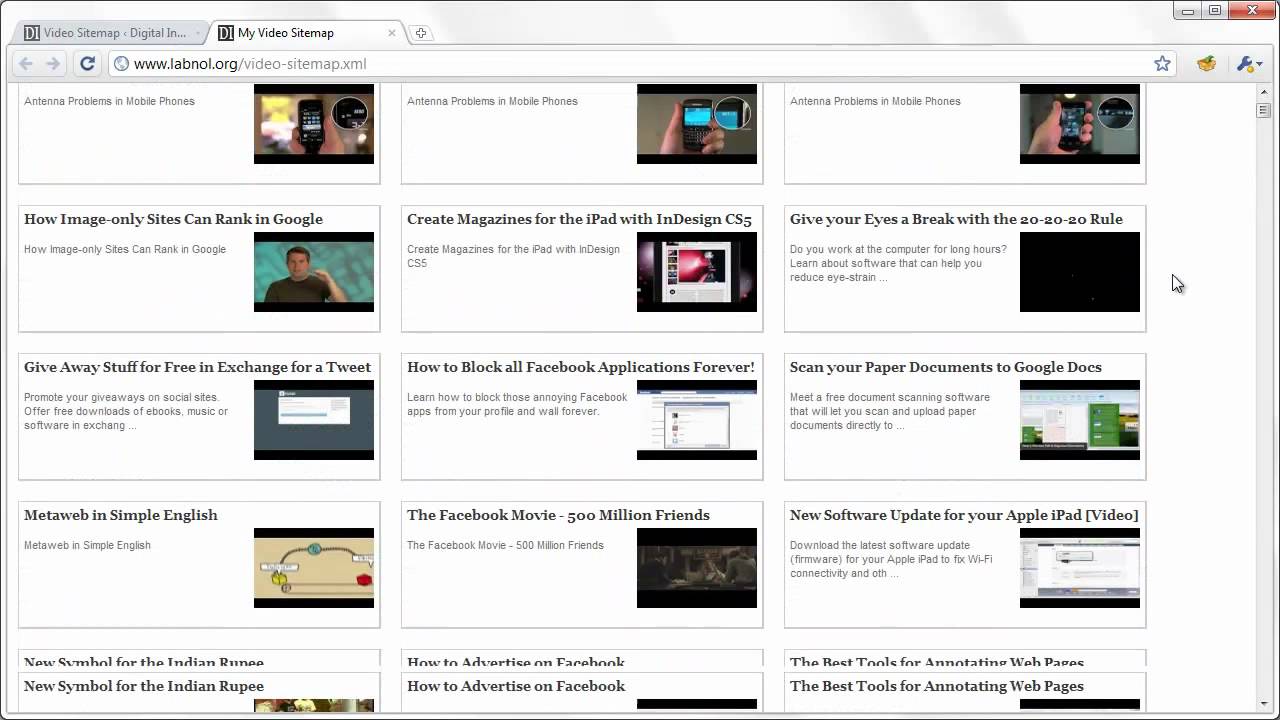This screenshot has height=720, width=1280.
Task: Click thumbnail for Create Magazines for the iPad
Action: point(697,272)
